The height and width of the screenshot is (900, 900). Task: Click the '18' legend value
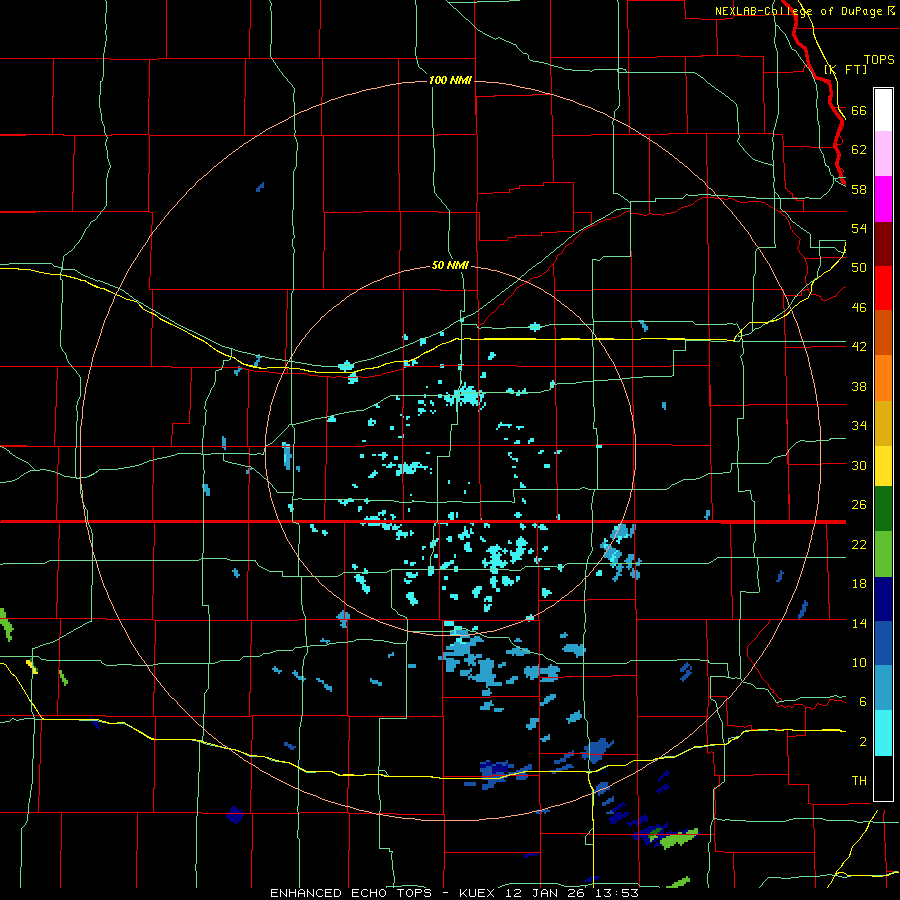859,584
